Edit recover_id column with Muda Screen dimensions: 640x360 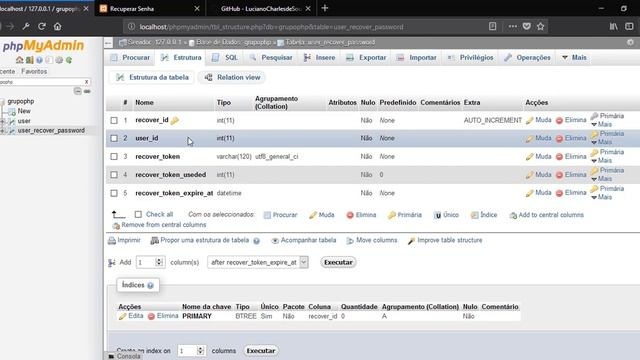coord(539,120)
